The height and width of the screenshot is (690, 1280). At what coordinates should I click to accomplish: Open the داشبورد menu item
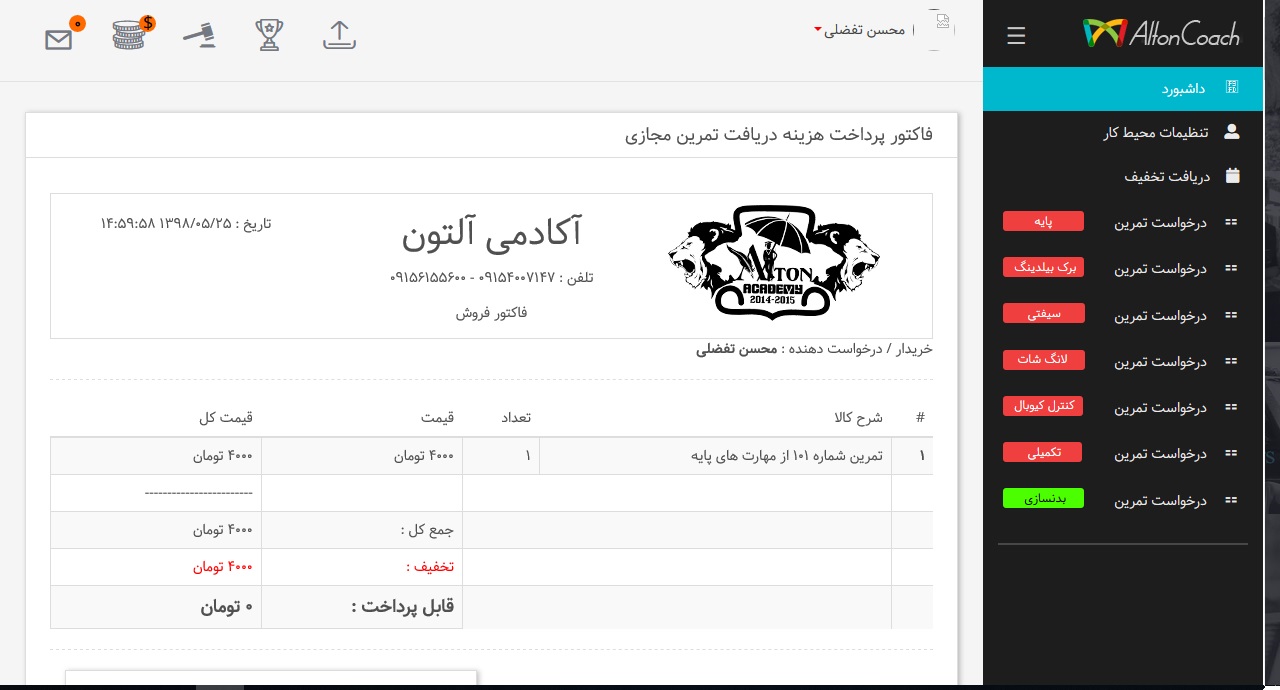(1123, 89)
